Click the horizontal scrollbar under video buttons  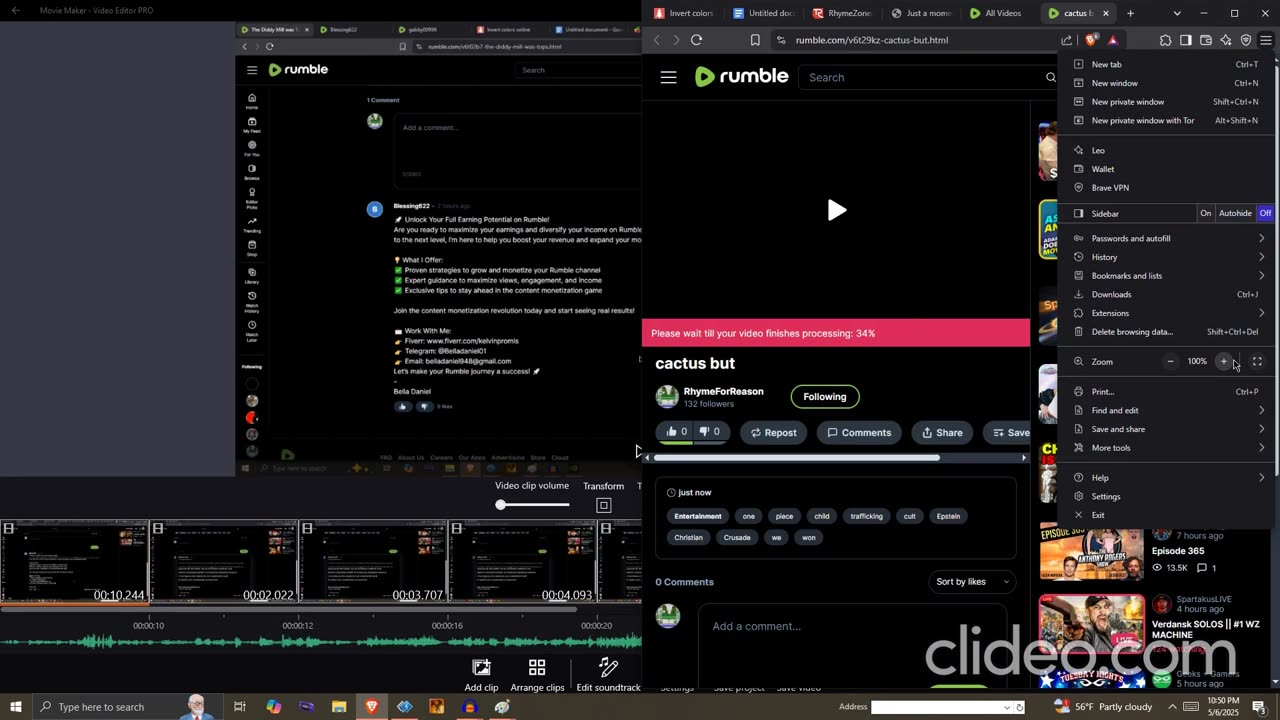(796, 458)
